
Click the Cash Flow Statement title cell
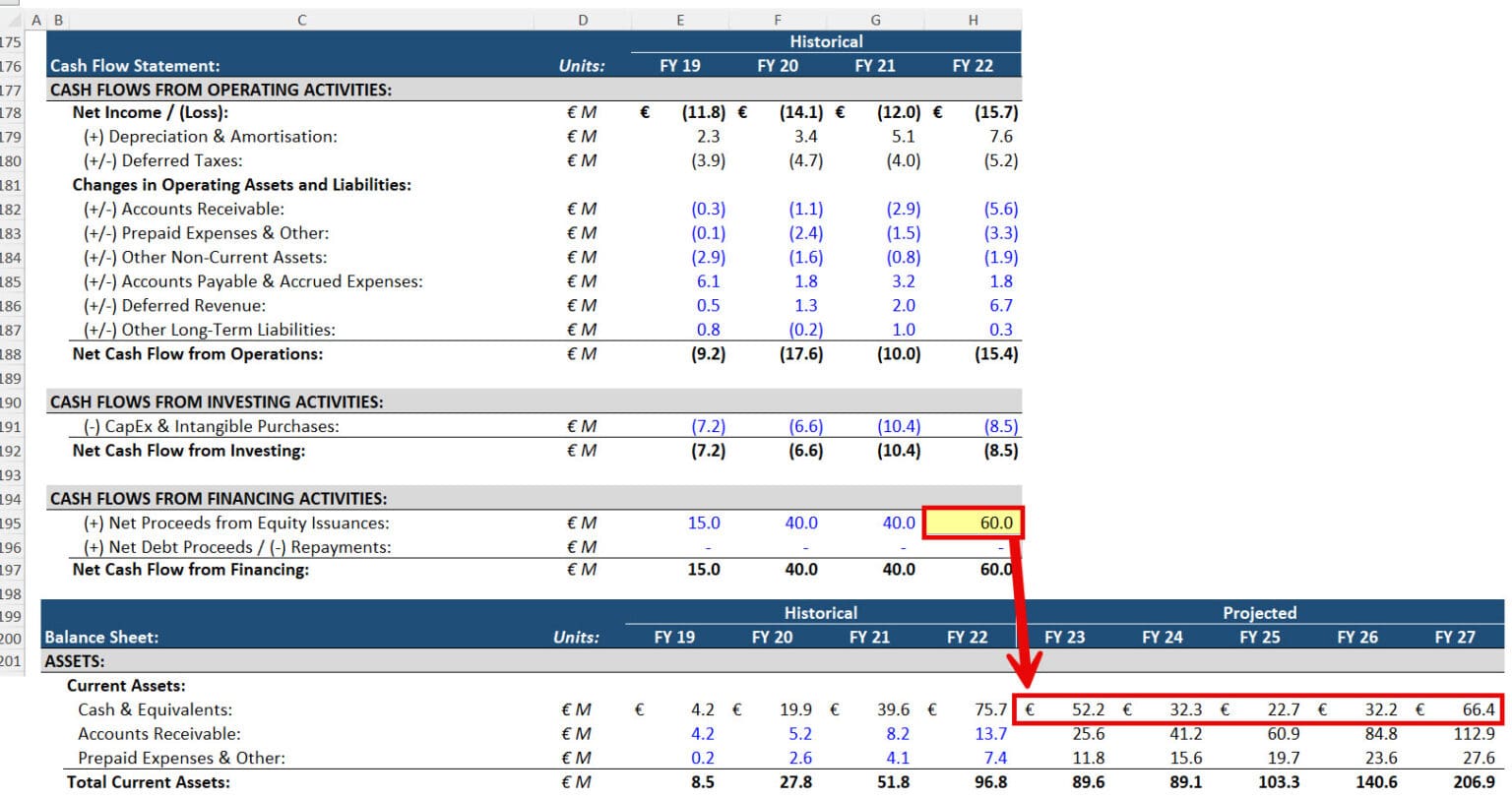click(135, 66)
